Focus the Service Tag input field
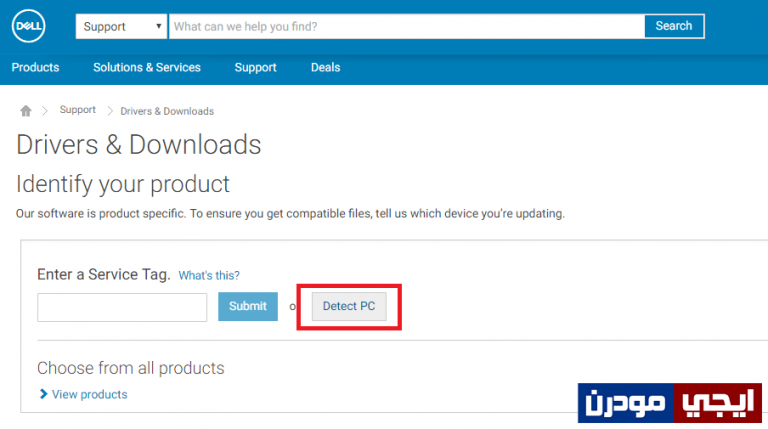Image resolution: width=768 pixels, height=429 pixels. tap(122, 308)
